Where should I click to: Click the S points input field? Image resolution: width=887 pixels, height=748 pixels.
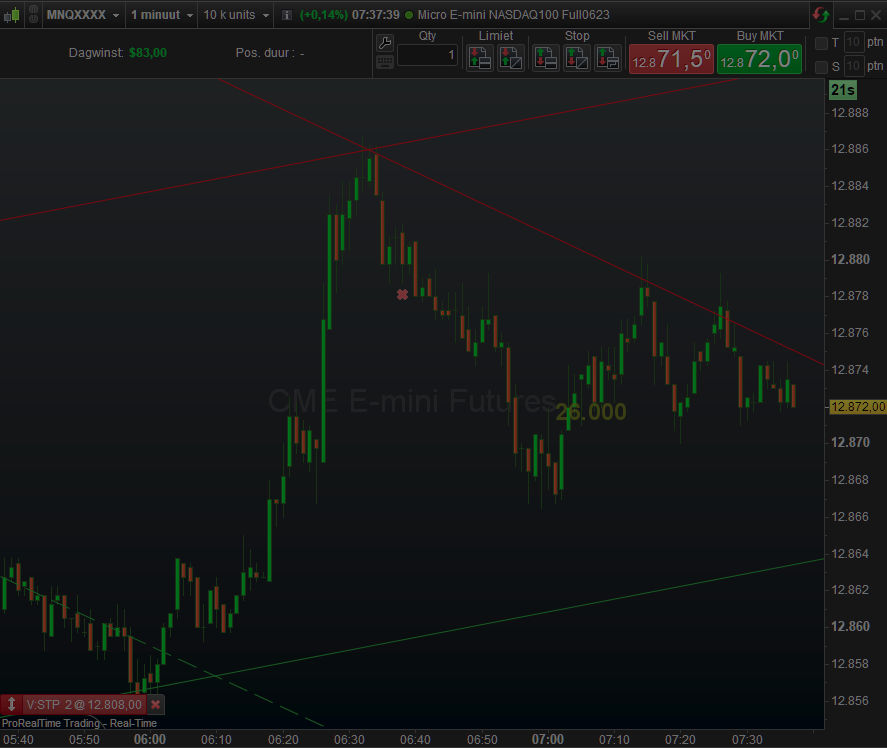coord(853,66)
